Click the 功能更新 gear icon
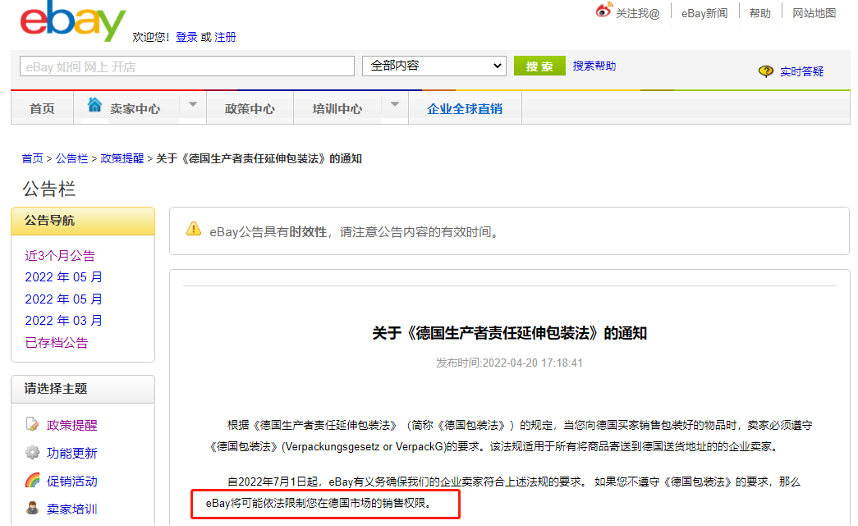This screenshot has width=858, height=526. 32,453
